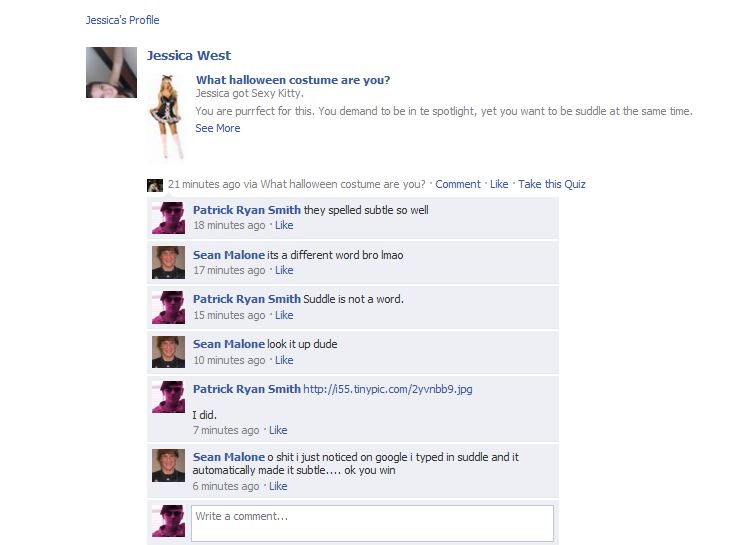This screenshot has width=737, height=545.
Task: Click Patrick Ryan Smith's avatar on first comment
Action: click(168, 218)
